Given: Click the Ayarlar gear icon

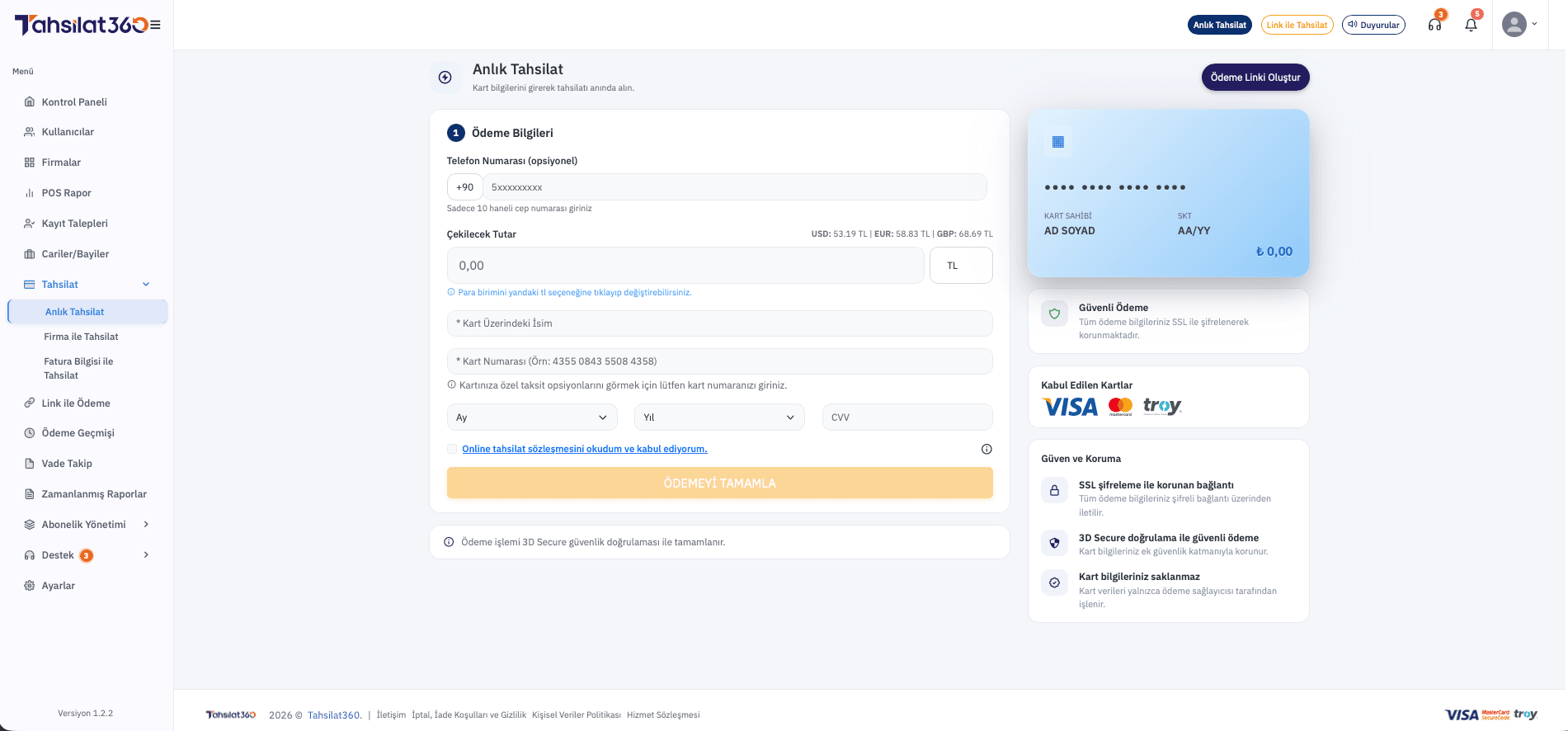Looking at the screenshot, I should (30, 586).
